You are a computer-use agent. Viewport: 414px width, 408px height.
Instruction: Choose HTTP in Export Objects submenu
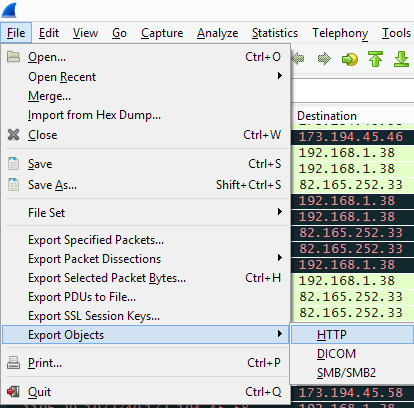[x=353, y=335]
